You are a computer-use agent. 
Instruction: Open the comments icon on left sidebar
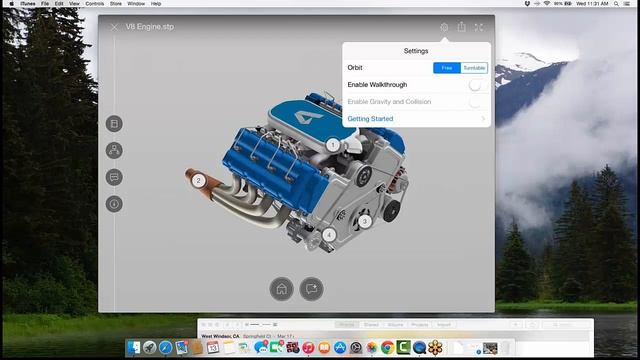coord(114,177)
